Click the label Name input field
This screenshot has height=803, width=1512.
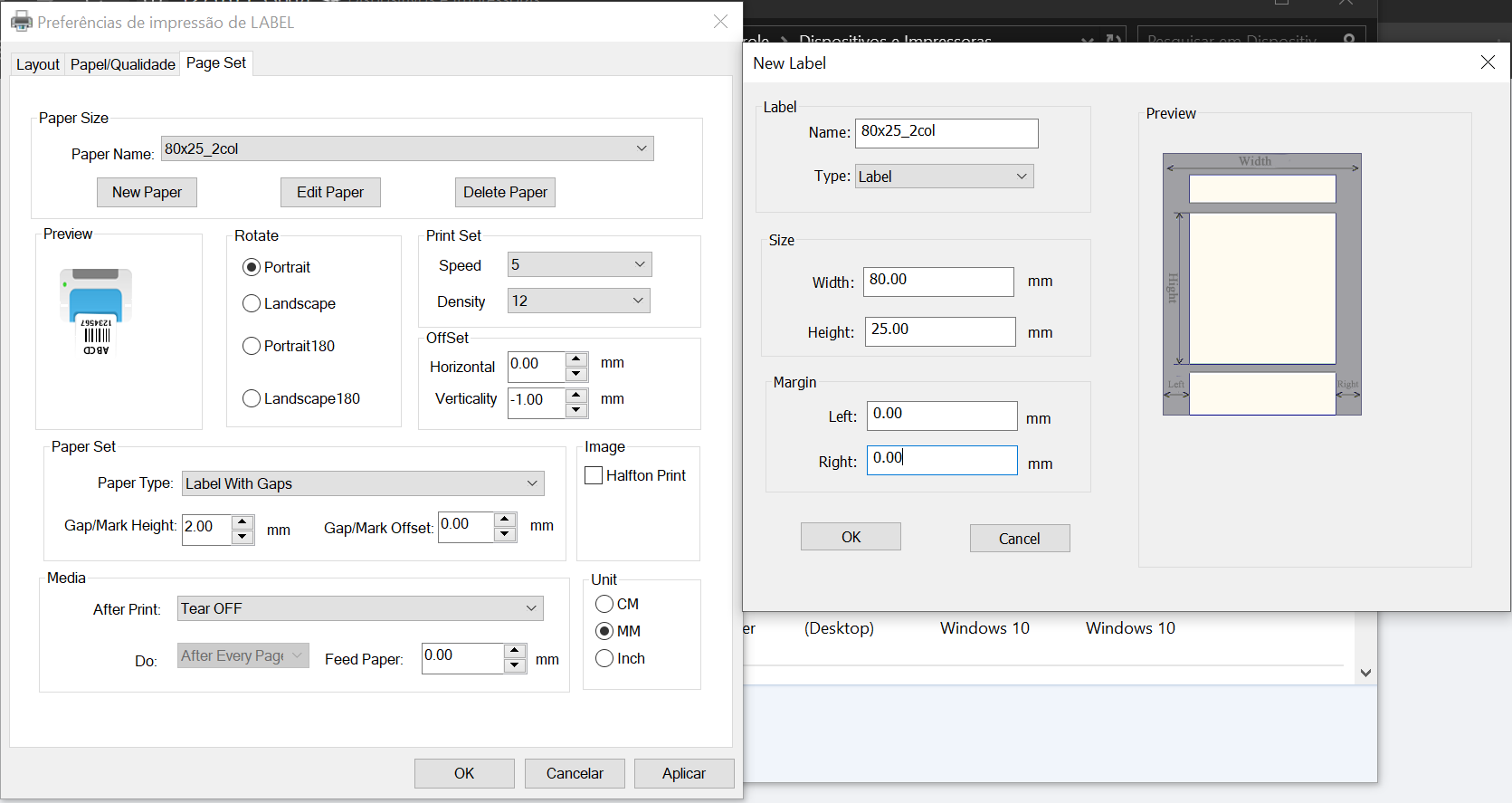(x=946, y=133)
